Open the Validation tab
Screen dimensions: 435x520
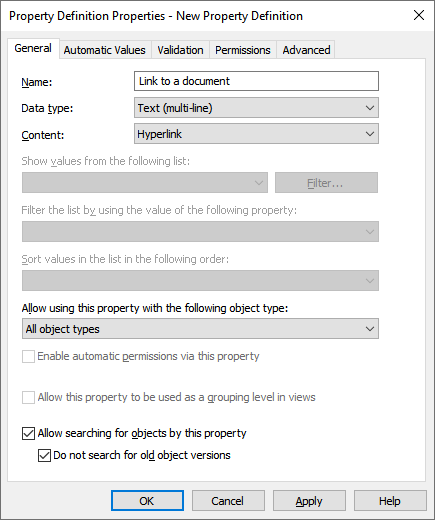pyautogui.click(x=180, y=50)
